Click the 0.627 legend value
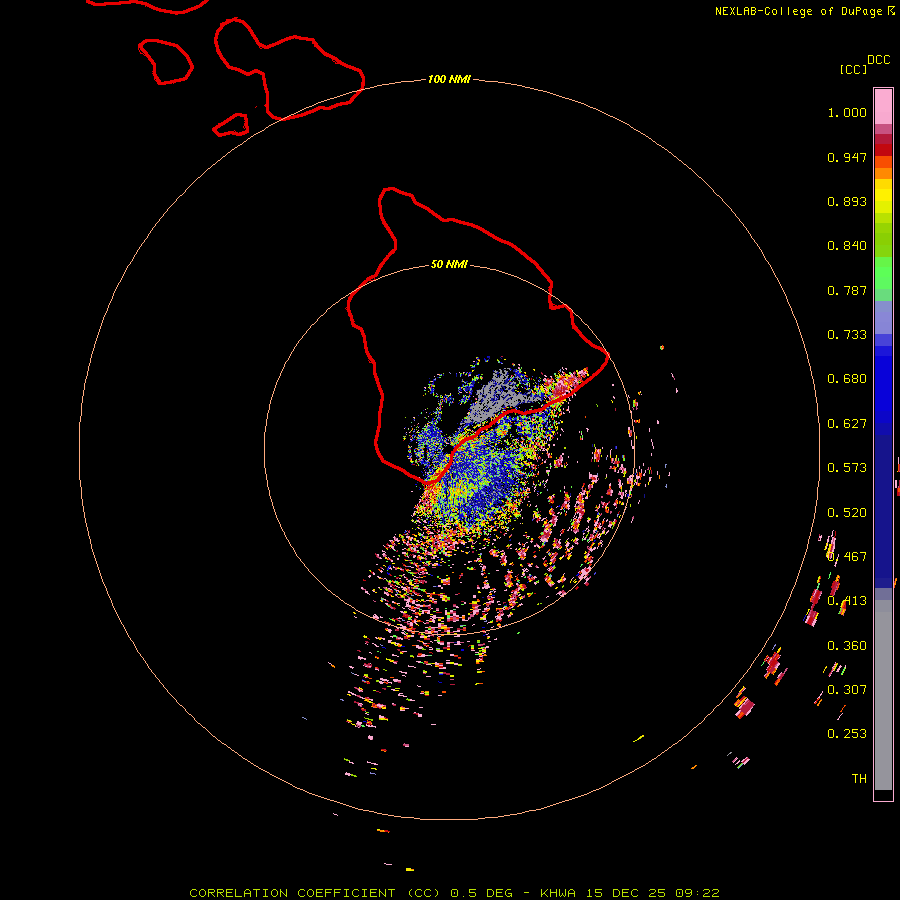Viewport: 900px width, 900px height. pyautogui.click(x=847, y=424)
